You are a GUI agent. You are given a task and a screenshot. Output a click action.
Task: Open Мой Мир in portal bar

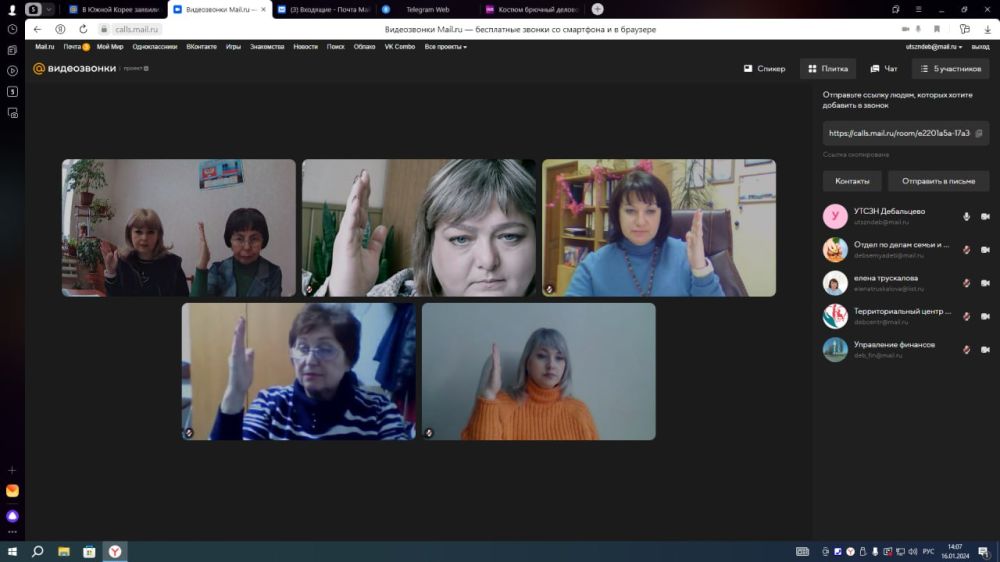pyautogui.click(x=110, y=47)
